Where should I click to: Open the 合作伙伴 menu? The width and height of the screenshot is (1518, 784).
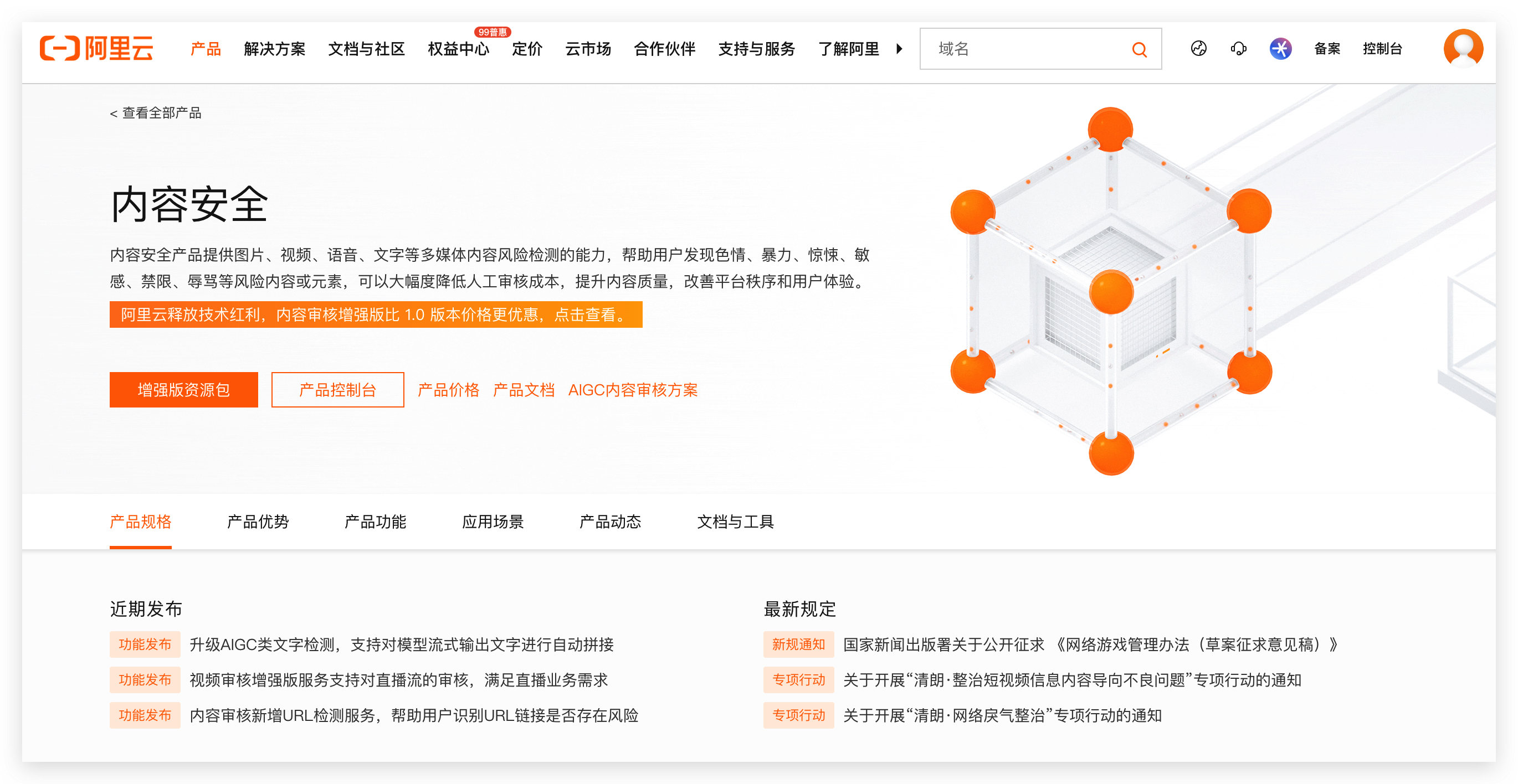coord(665,49)
